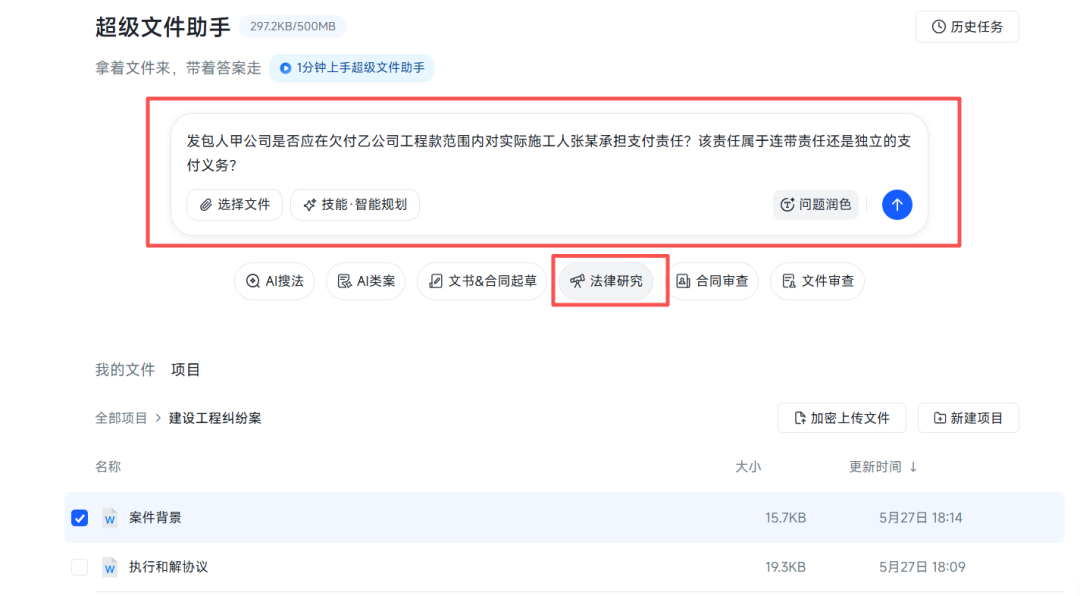Click the Word icon of 执行和解协议
Screen dimensions: 1080x596
[x=110, y=567]
